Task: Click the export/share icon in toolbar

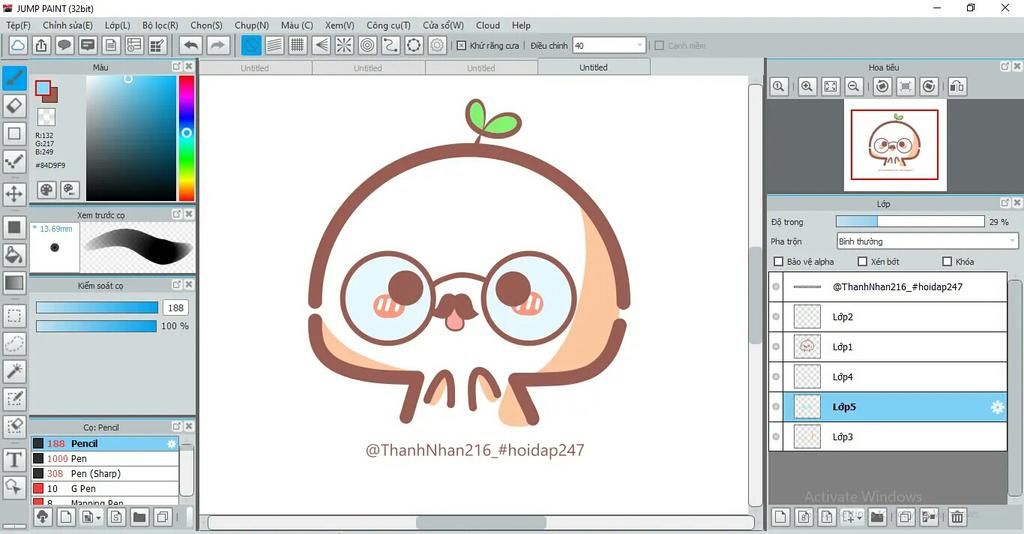Action: tap(41, 45)
